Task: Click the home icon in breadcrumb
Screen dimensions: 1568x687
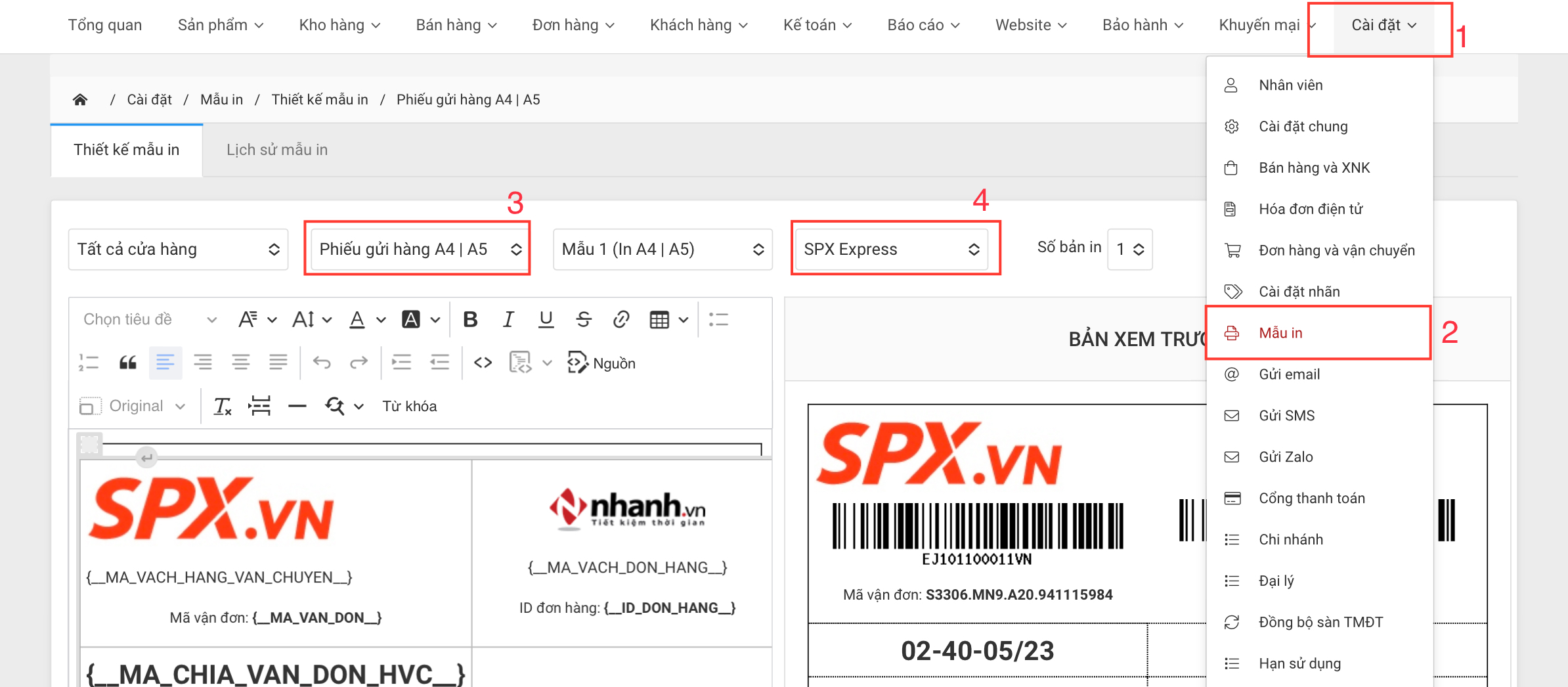Action: (80, 100)
